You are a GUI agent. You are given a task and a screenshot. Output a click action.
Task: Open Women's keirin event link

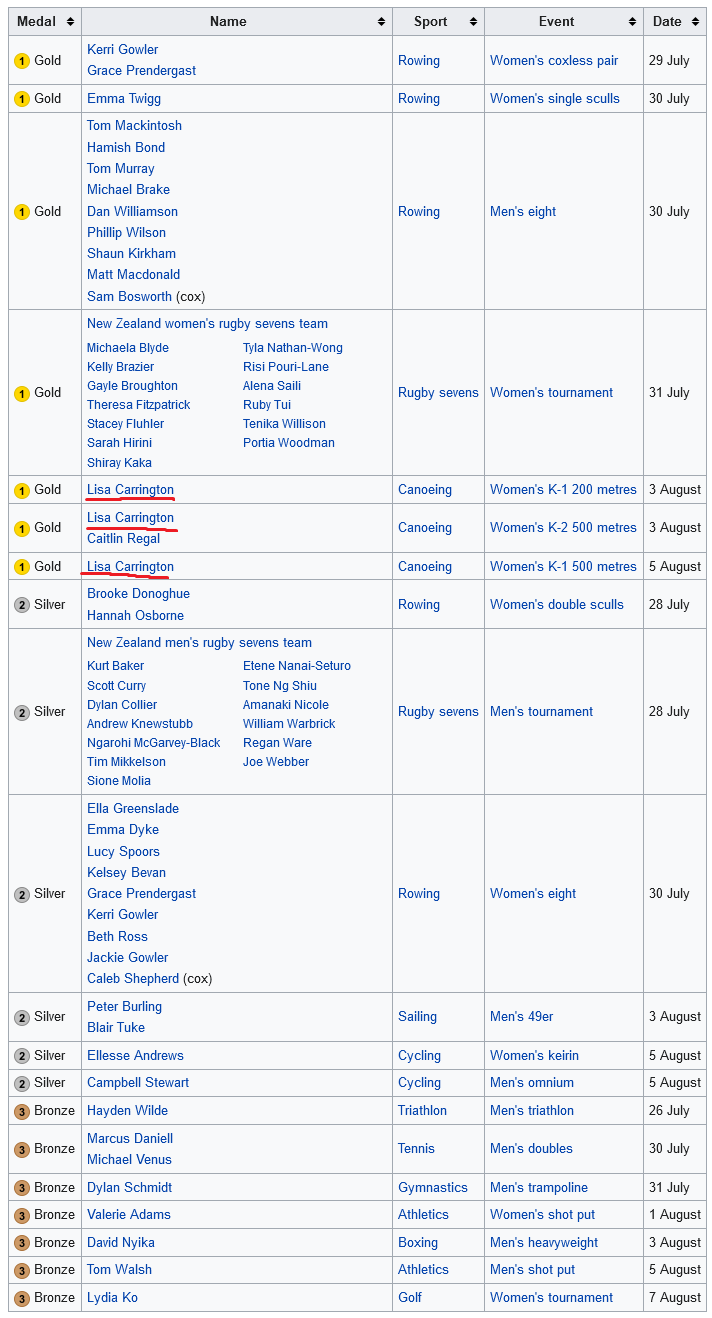(534, 1055)
